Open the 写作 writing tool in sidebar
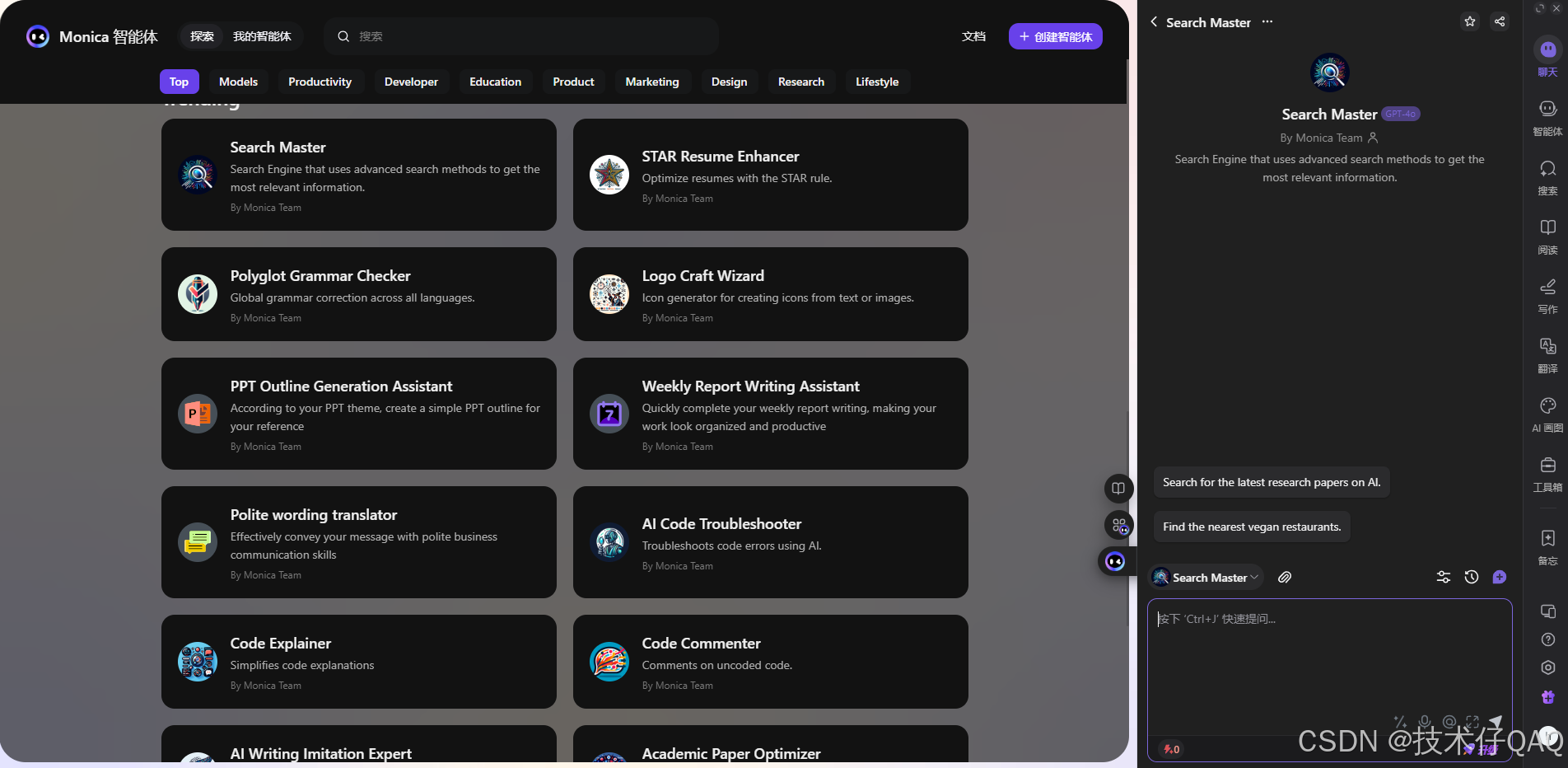 tap(1547, 295)
